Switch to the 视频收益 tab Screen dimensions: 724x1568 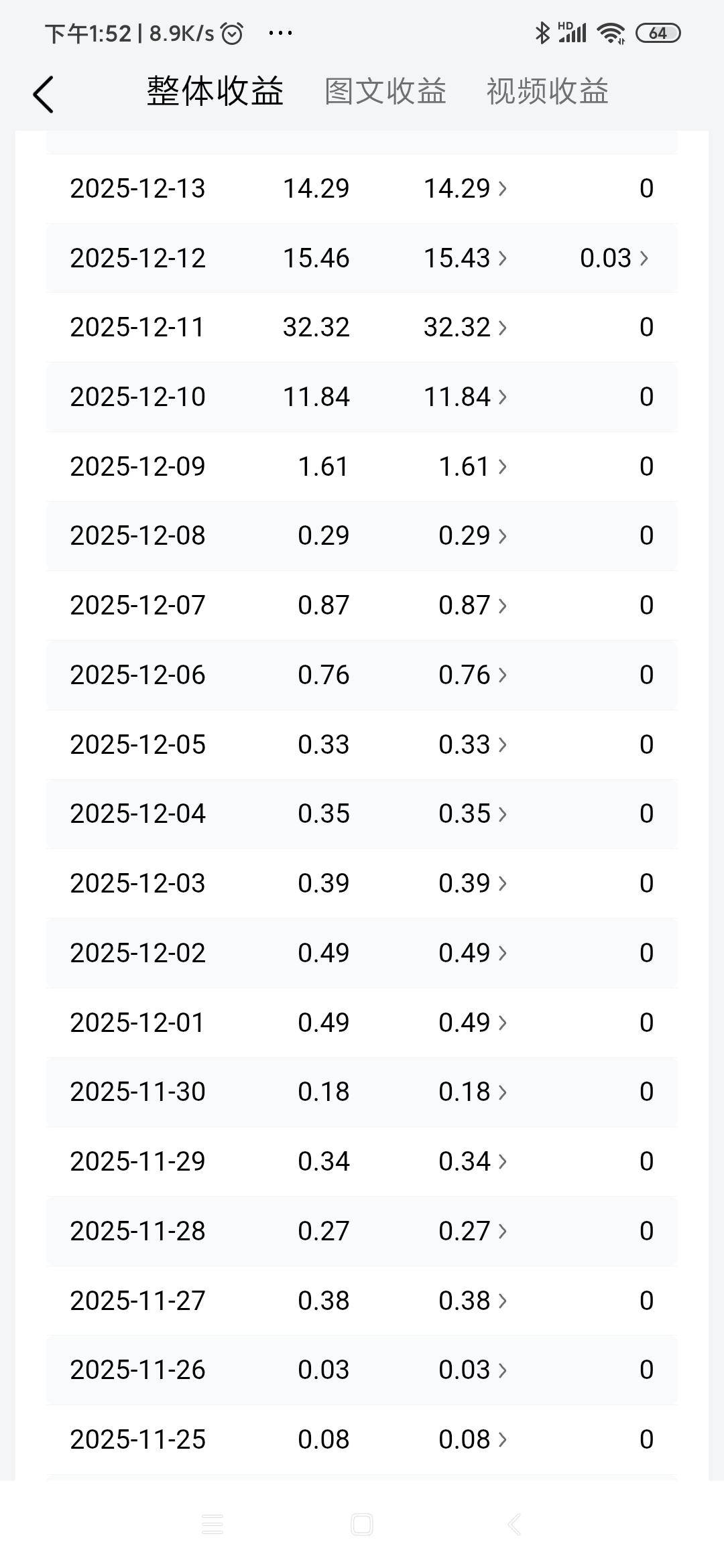coord(547,91)
